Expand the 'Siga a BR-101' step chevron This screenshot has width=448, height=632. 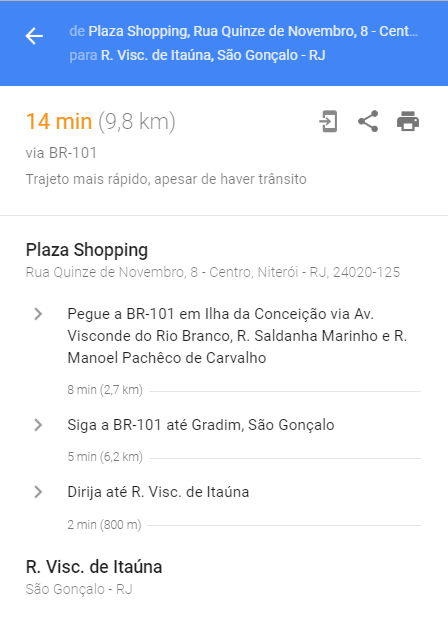pyautogui.click(x=38, y=425)
